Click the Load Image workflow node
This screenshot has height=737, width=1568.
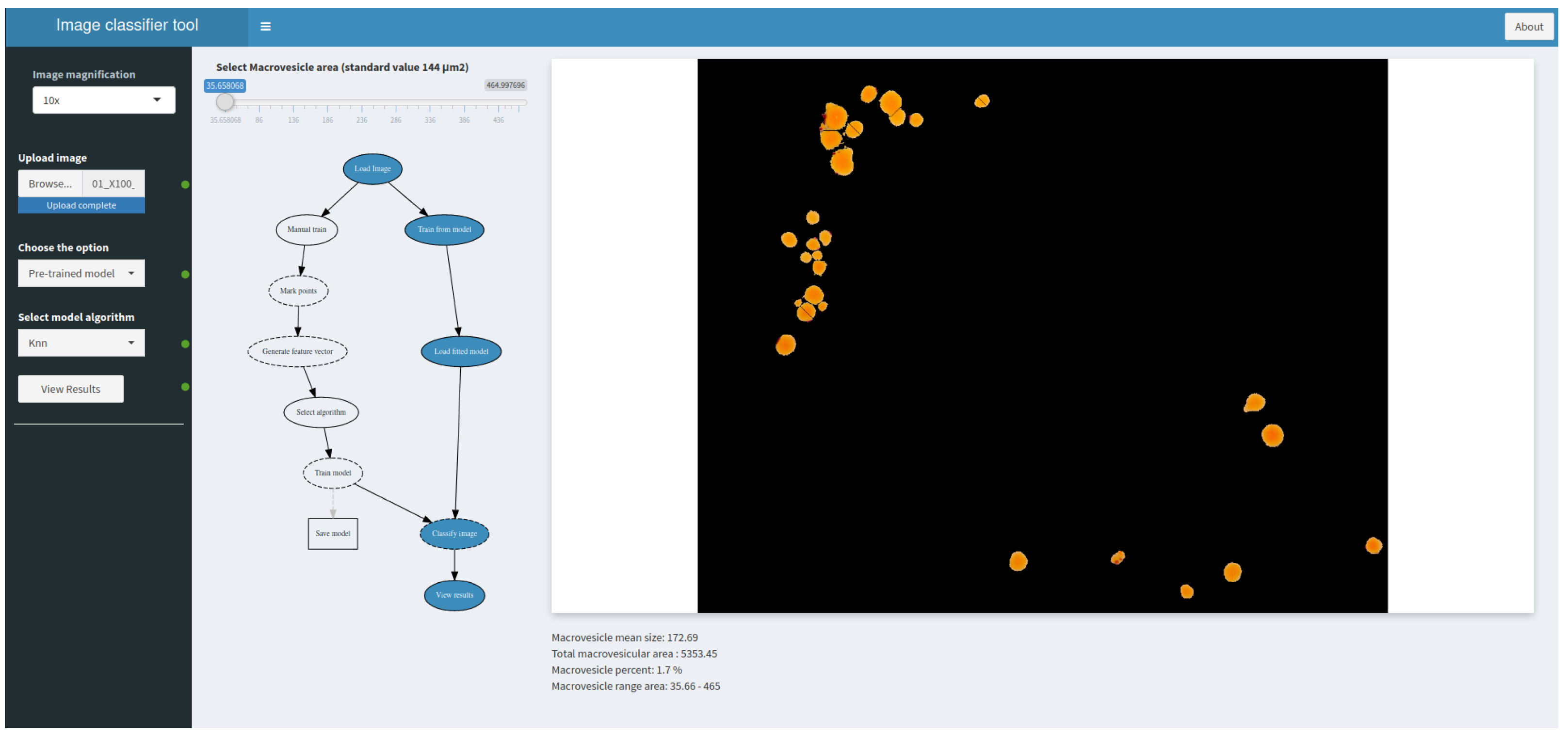tap(372, 169)
